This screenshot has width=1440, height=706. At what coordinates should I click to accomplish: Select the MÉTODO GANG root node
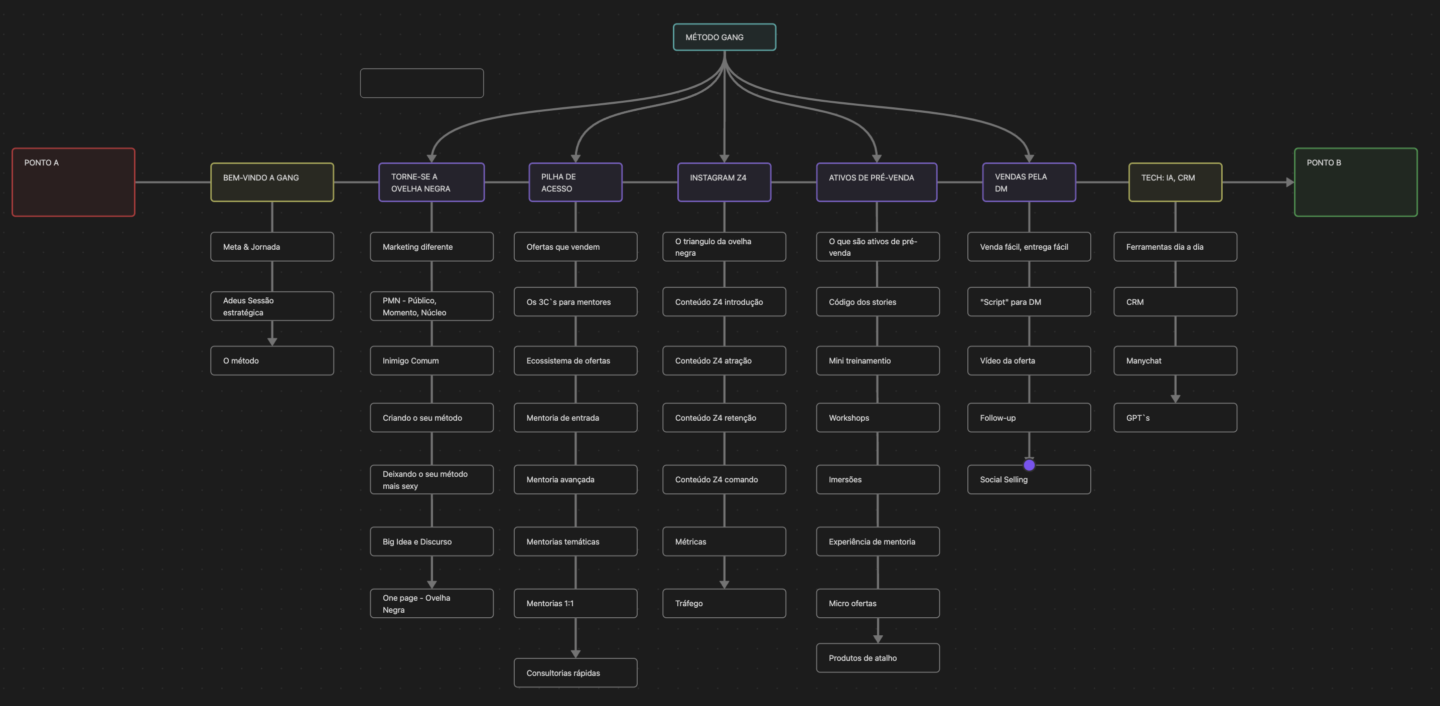[x=724, y=37]
